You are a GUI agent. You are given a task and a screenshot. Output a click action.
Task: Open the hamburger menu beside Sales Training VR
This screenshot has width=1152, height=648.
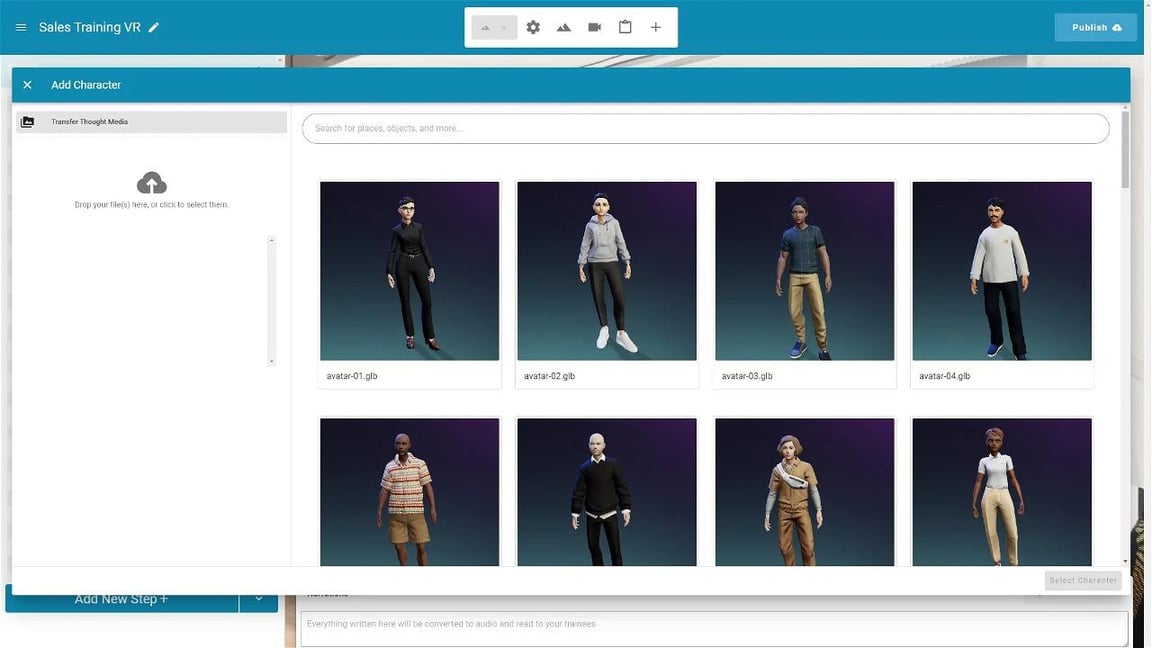click(x=21, y=28)
